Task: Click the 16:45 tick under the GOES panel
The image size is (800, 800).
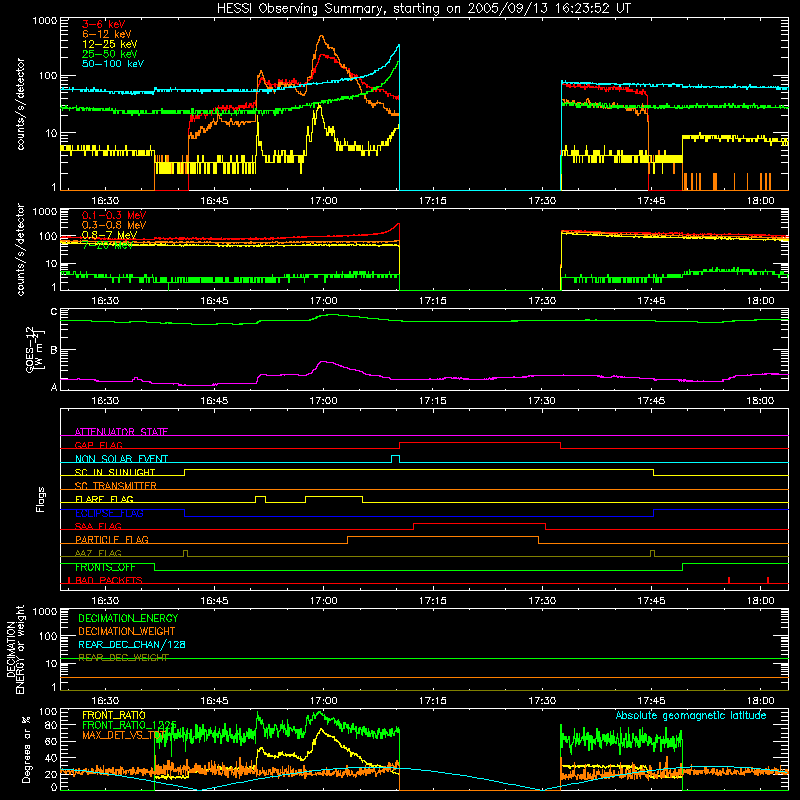Action: coord(214,401)
